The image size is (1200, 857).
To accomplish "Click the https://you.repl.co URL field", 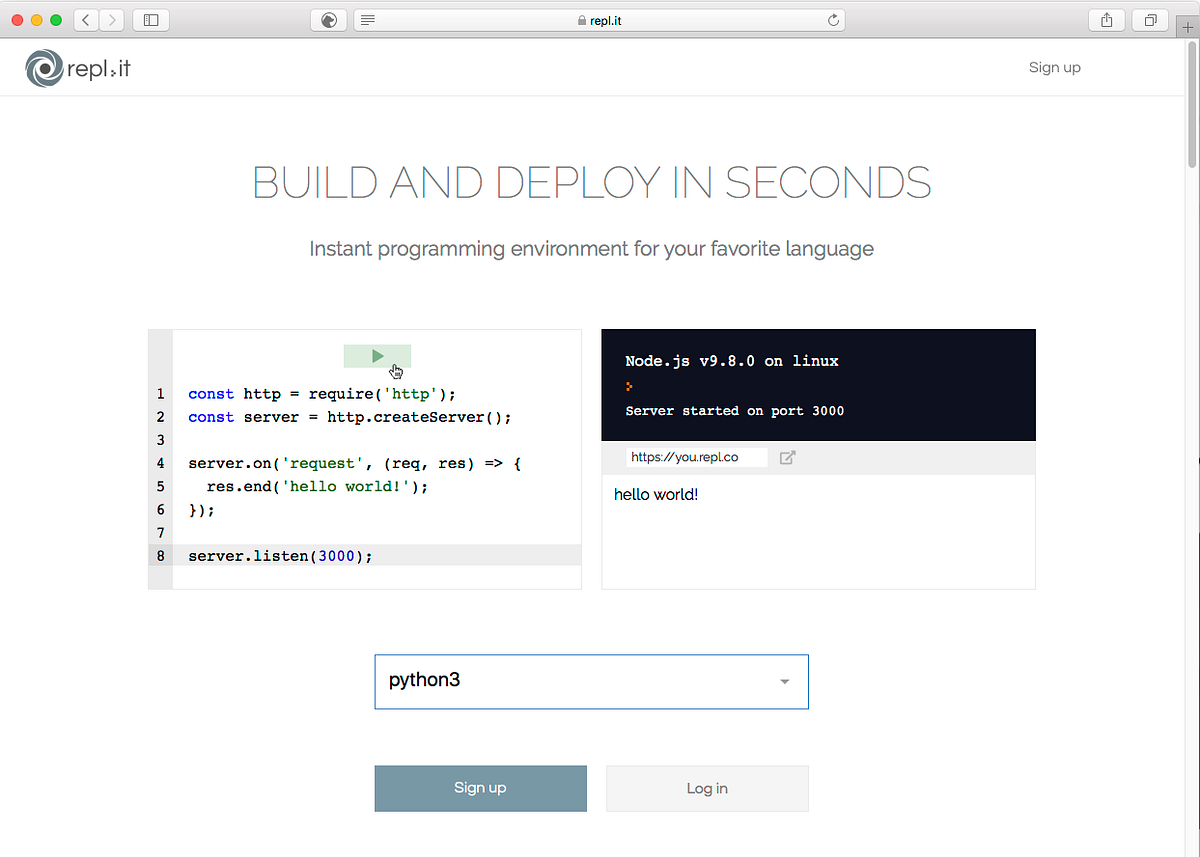I will pos(697,456).
